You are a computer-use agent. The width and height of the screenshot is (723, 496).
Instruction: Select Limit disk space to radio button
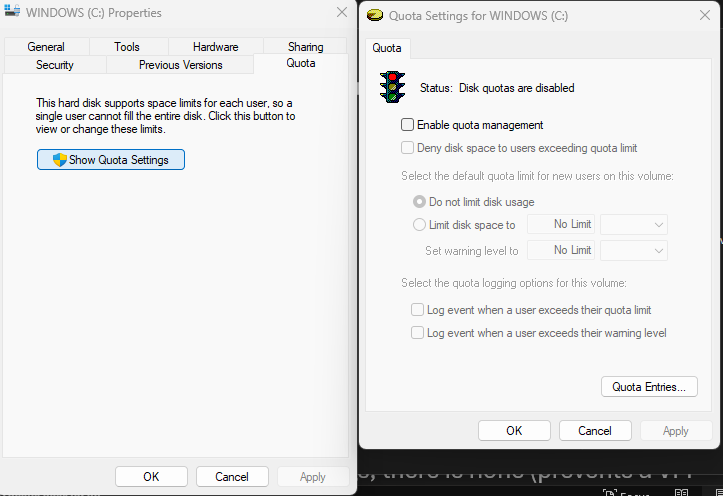pos(420,225)
